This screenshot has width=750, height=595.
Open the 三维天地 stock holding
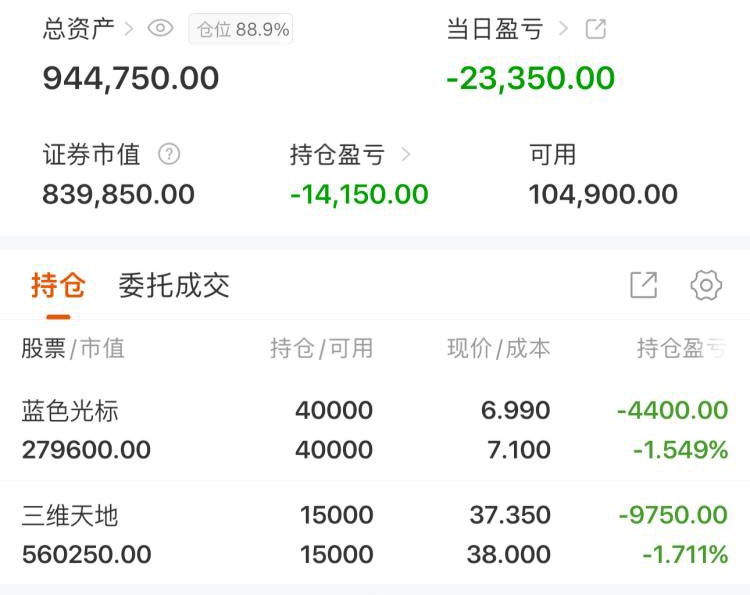[x=375, y=534]
